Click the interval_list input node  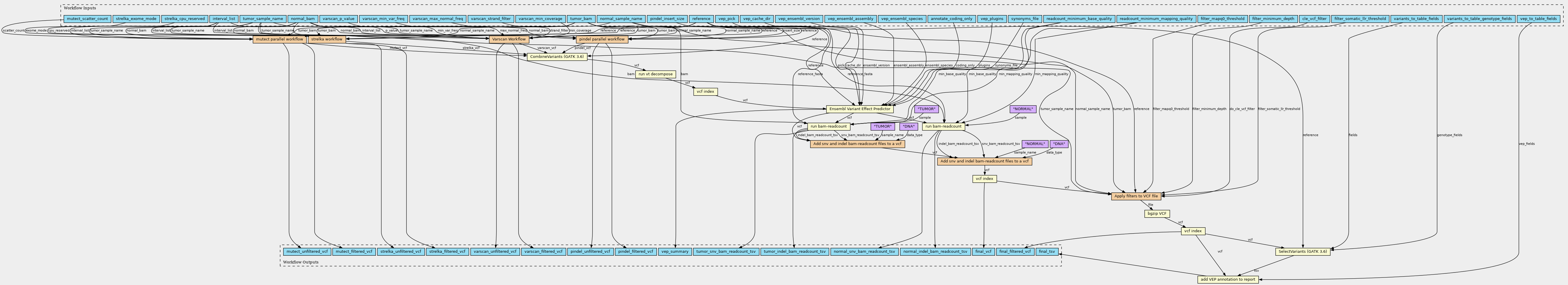(224, 19)
